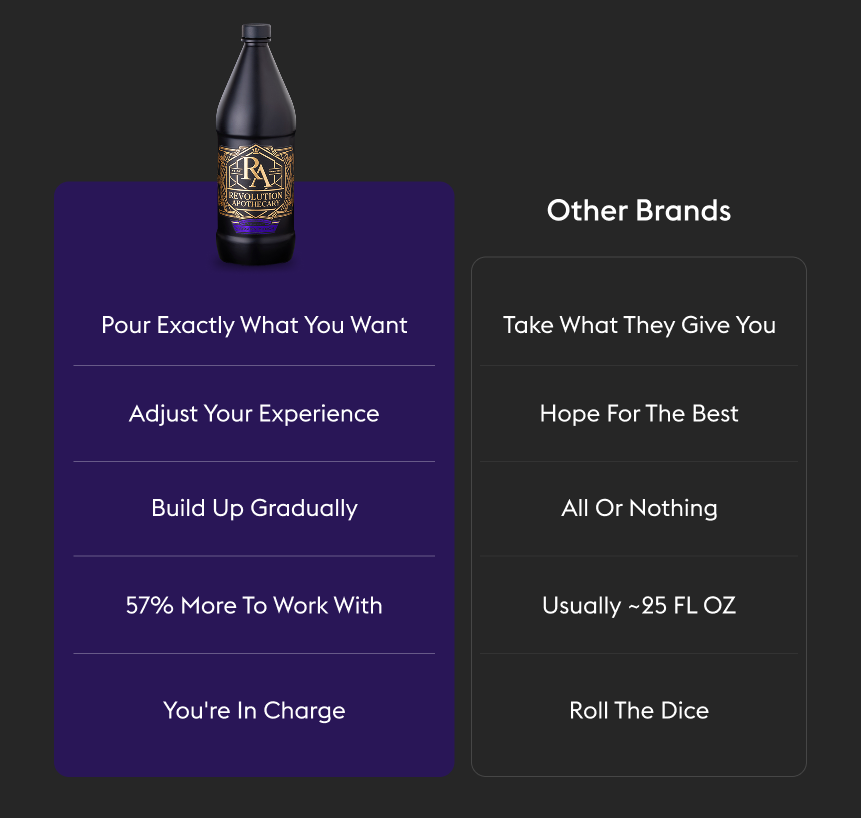
Task: Click "Usually ~25 FL OZ" text
Action: click(x=639, y=605)
